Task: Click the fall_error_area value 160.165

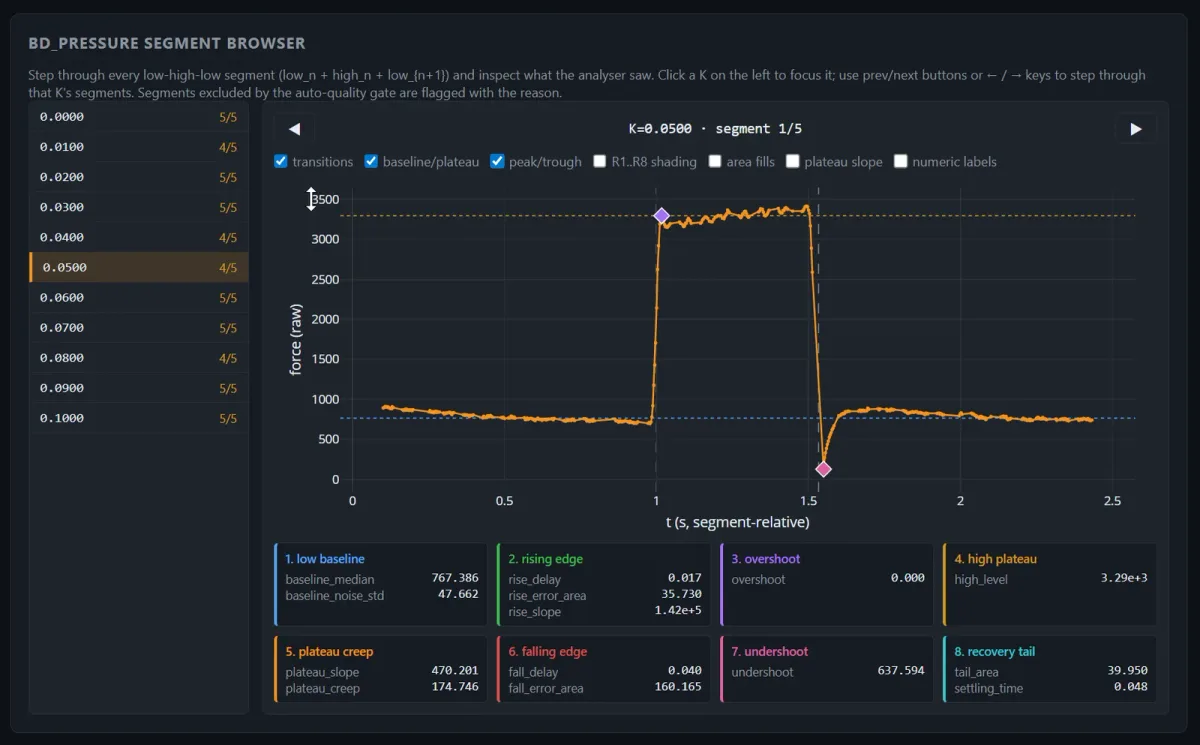Action: (x=677, y=688)
